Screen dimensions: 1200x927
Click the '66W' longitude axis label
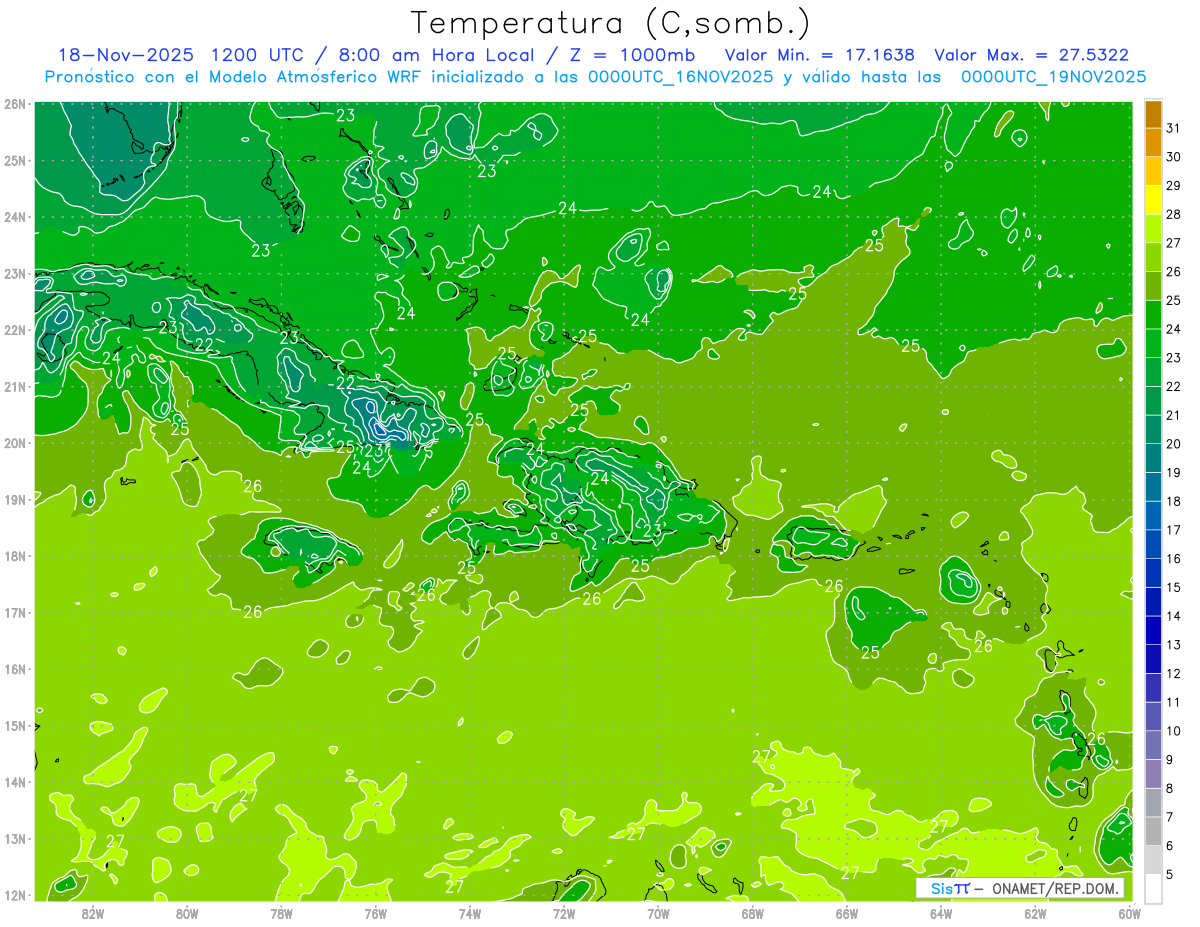pos(847,913)
